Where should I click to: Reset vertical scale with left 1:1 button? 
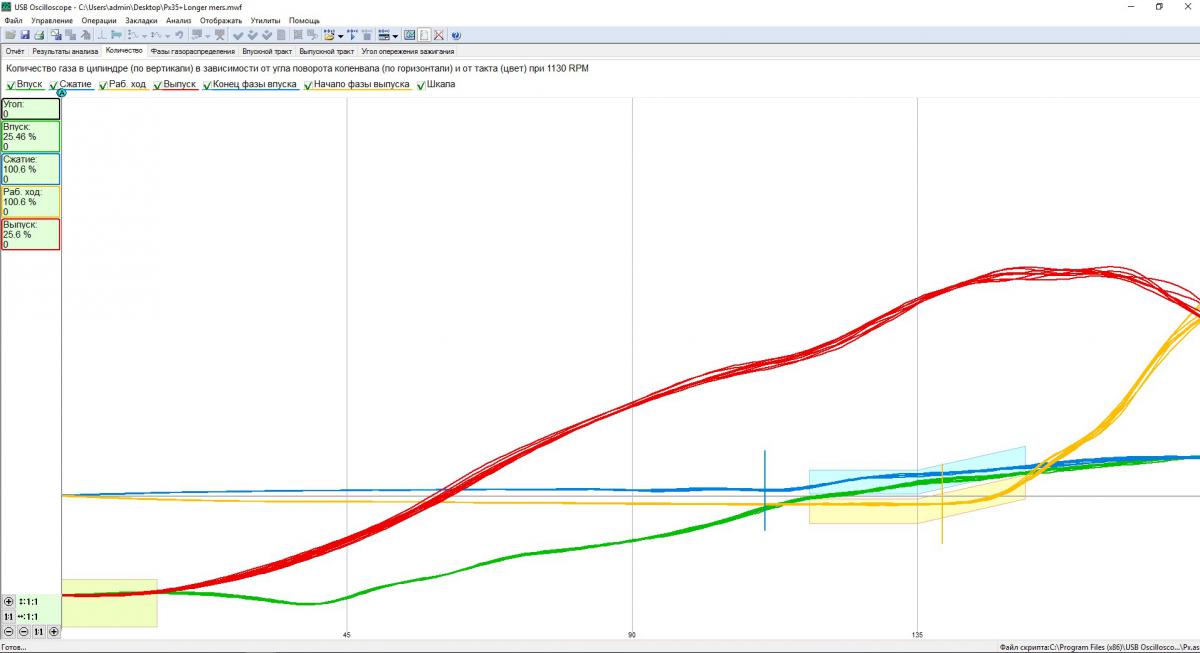(9, 617)
